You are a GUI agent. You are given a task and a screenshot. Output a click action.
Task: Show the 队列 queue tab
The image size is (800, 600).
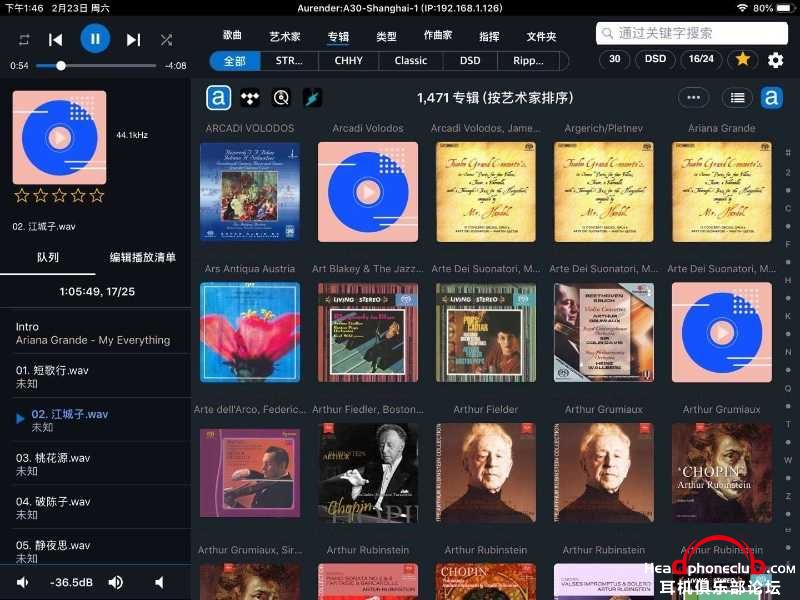tap(47, 257)
